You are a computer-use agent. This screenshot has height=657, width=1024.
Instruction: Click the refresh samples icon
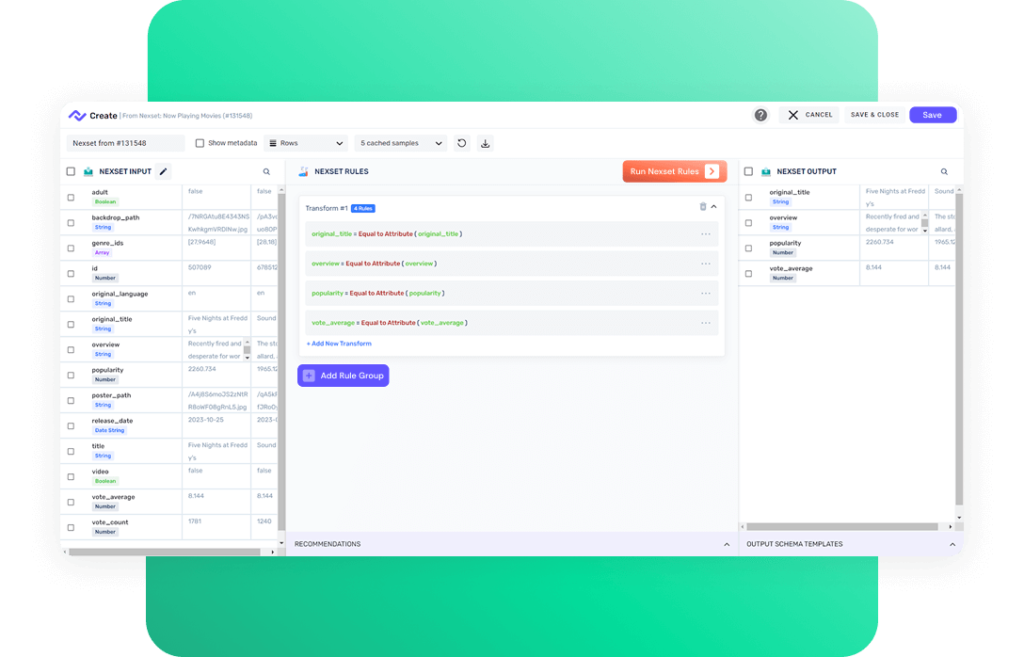[462, 143]
